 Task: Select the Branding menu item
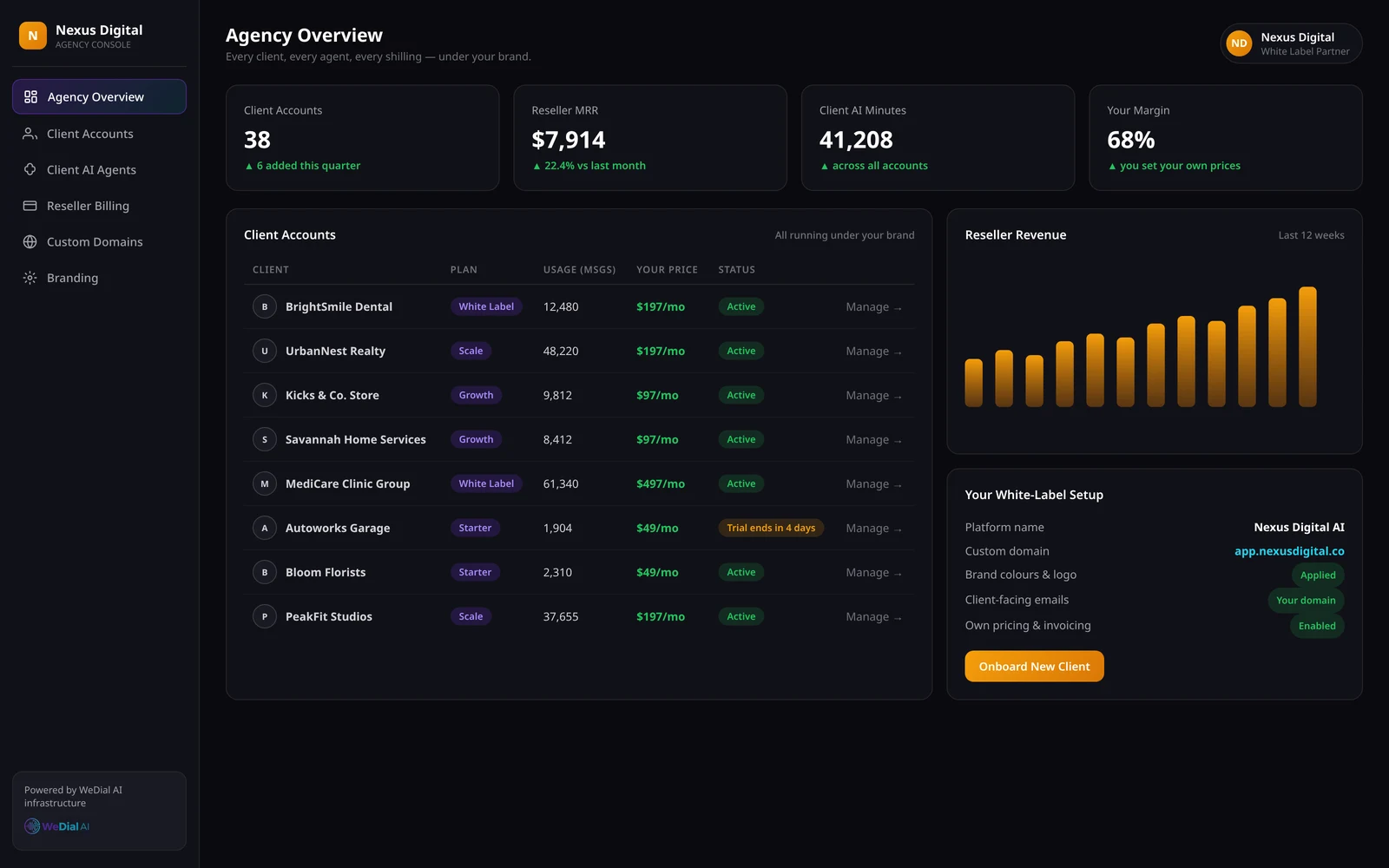[x=99, y=278]
